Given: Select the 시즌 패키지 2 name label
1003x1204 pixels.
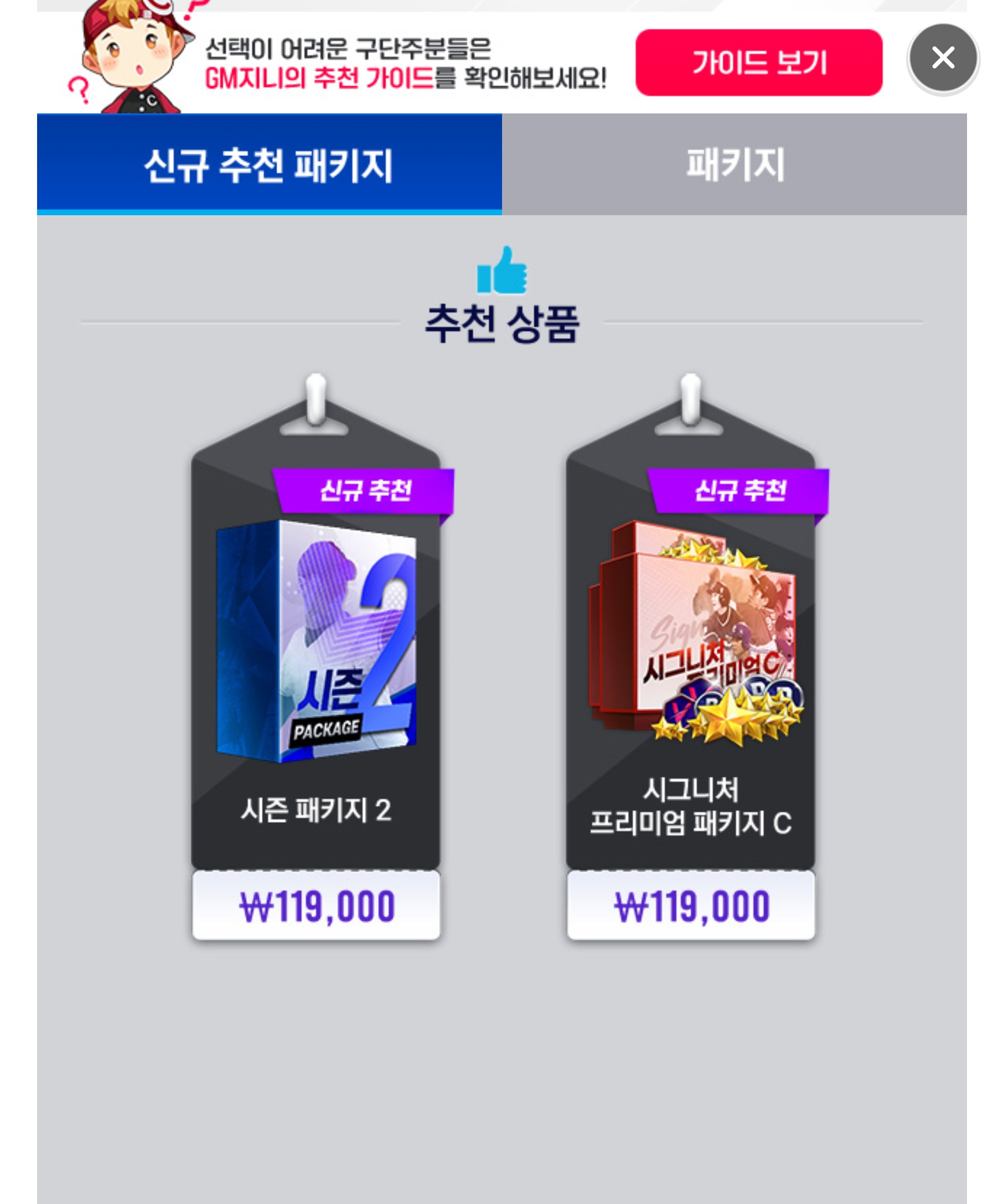Looking at the screenshot, I should 316,810.
